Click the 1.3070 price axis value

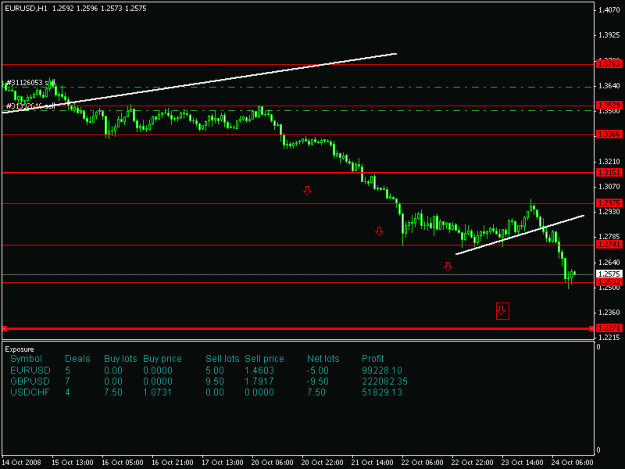(609, 186)
